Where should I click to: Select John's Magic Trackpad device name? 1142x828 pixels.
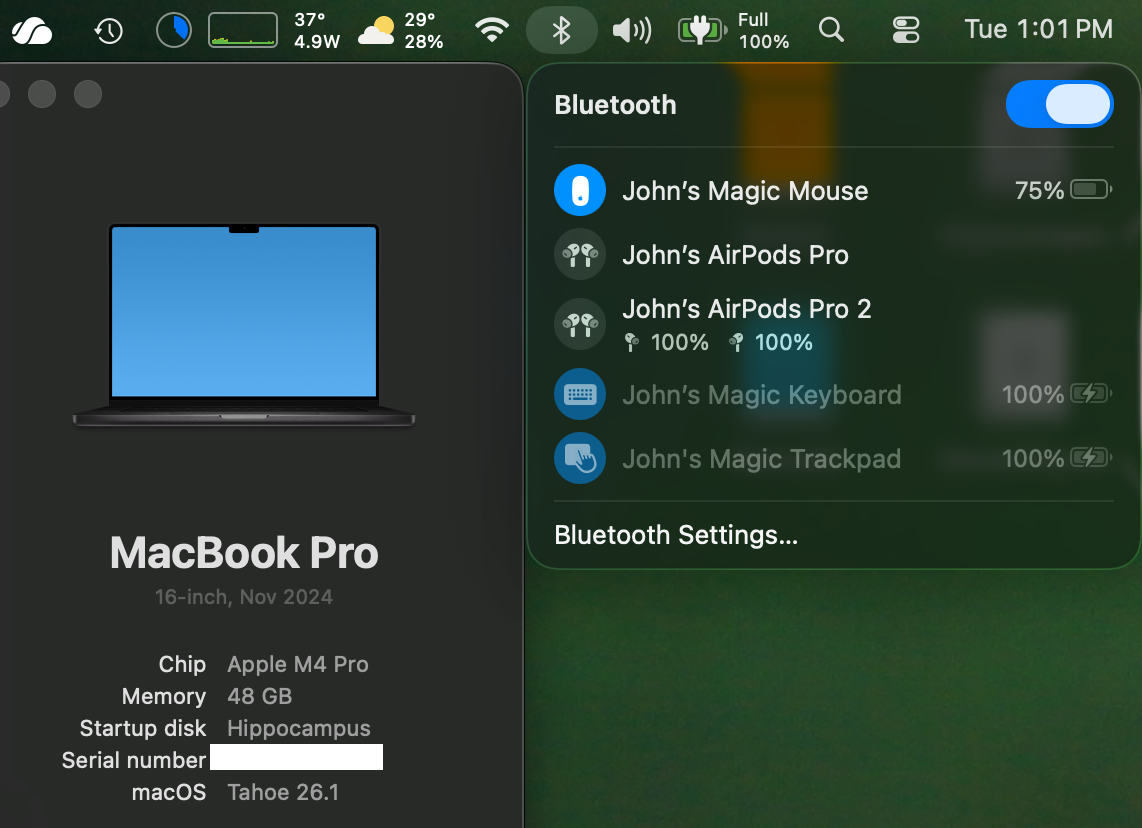click(x=761, y=459)
